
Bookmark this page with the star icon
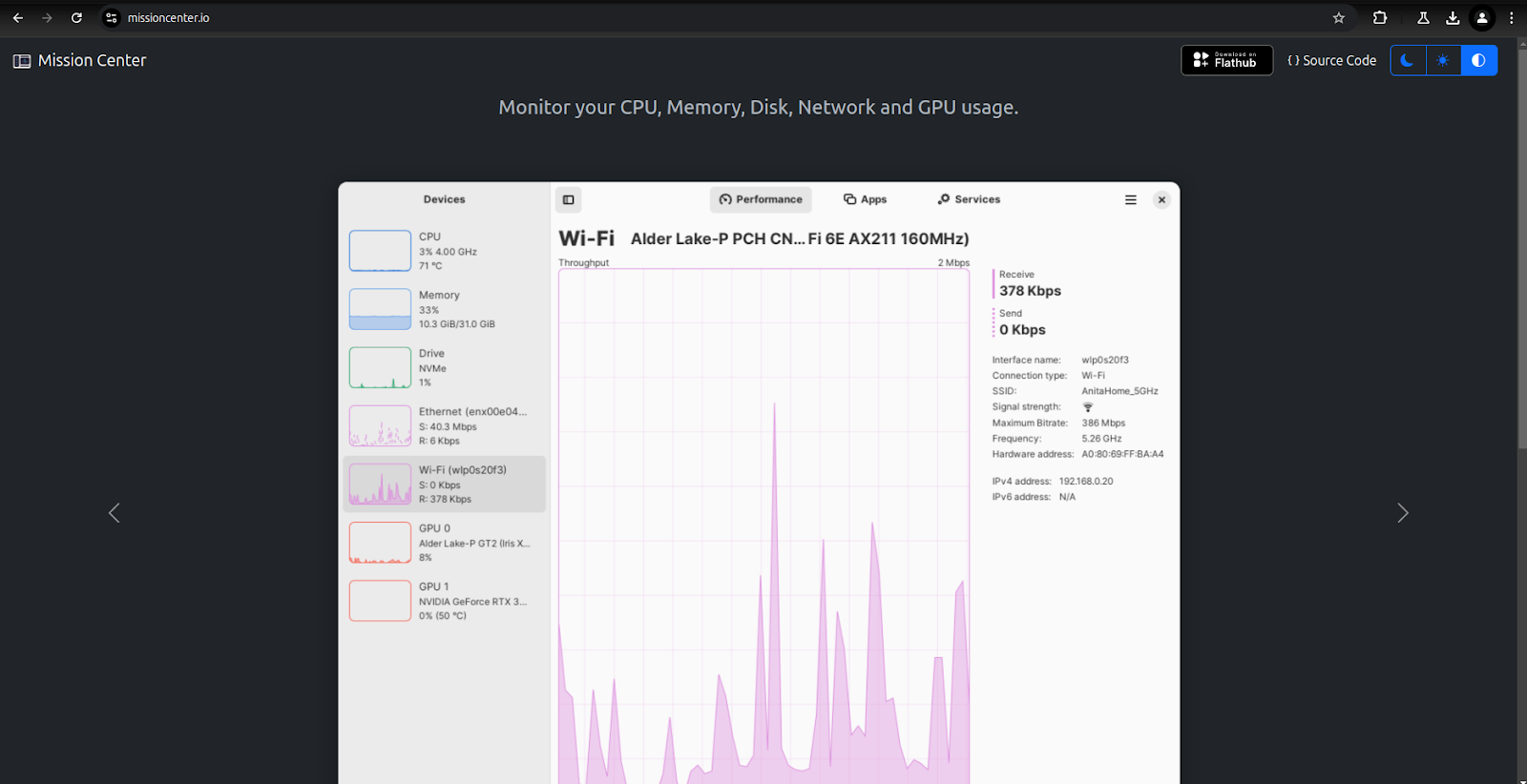(x=1339, y=18)
